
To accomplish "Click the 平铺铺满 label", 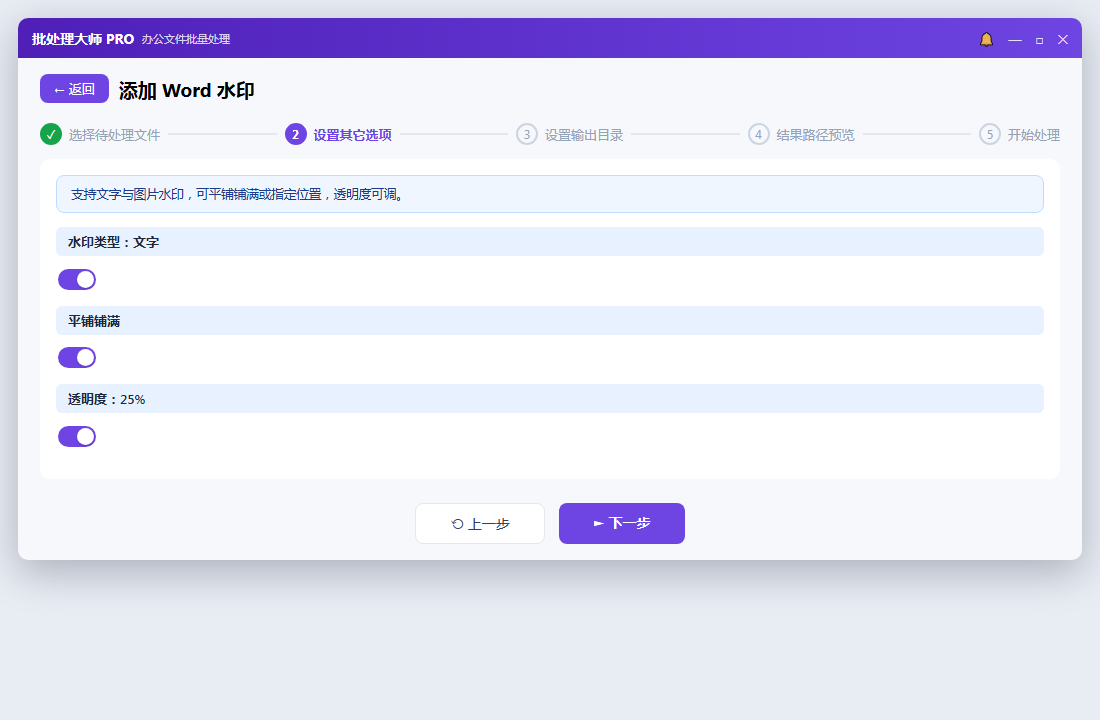I will click(x=94, y=321).
